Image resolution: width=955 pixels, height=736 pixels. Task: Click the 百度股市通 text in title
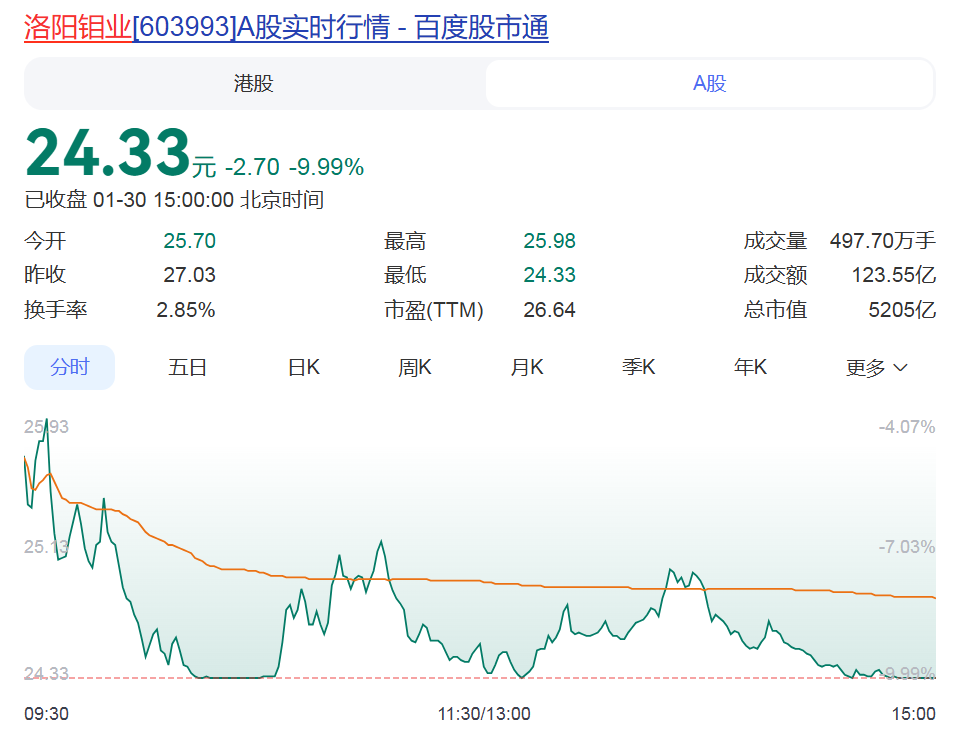pyautogui.click(x=481, y=28)
